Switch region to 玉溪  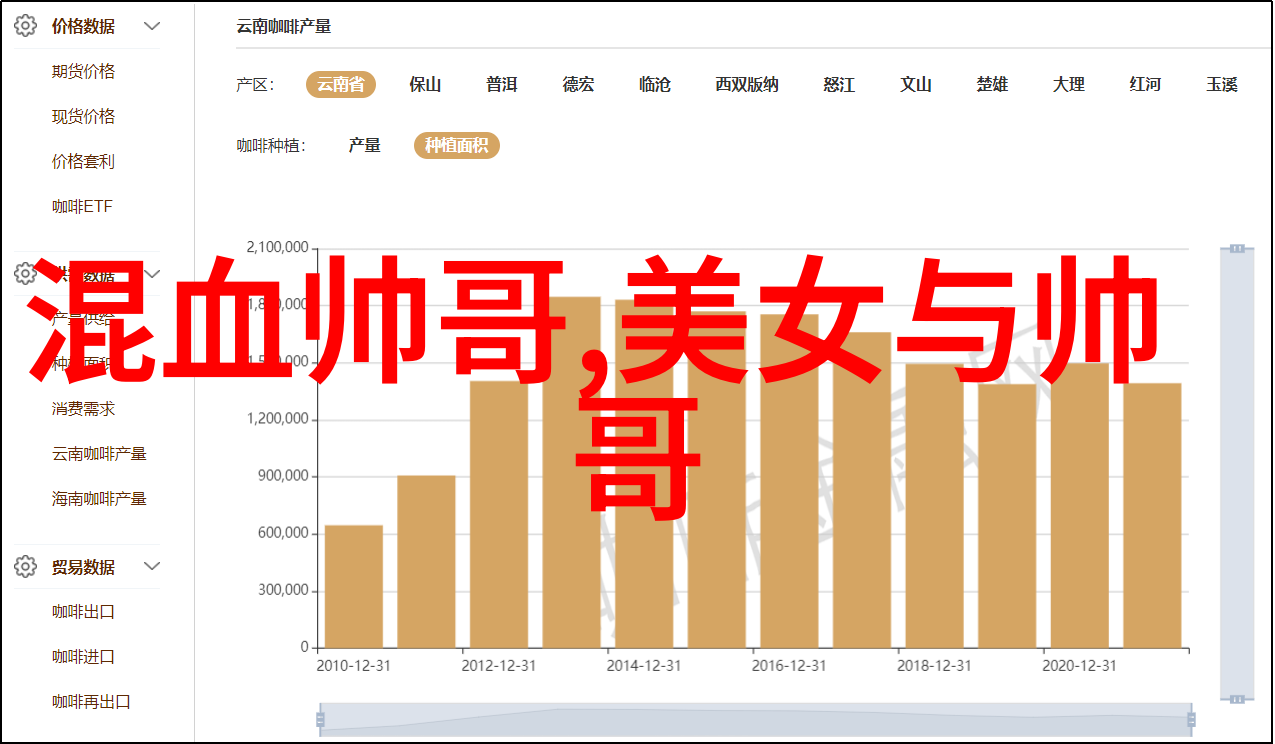tap(1222, 85)
